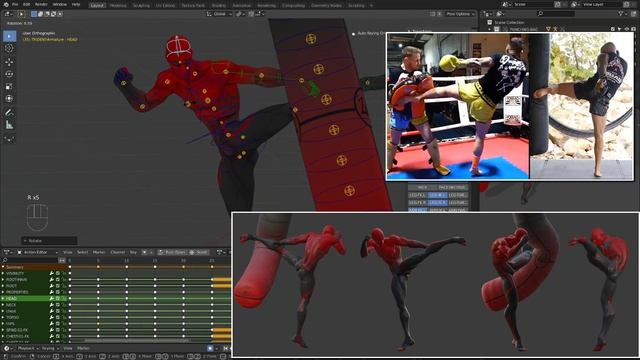Click the kickboxing ring reference photo

click(x=458, y=107)
